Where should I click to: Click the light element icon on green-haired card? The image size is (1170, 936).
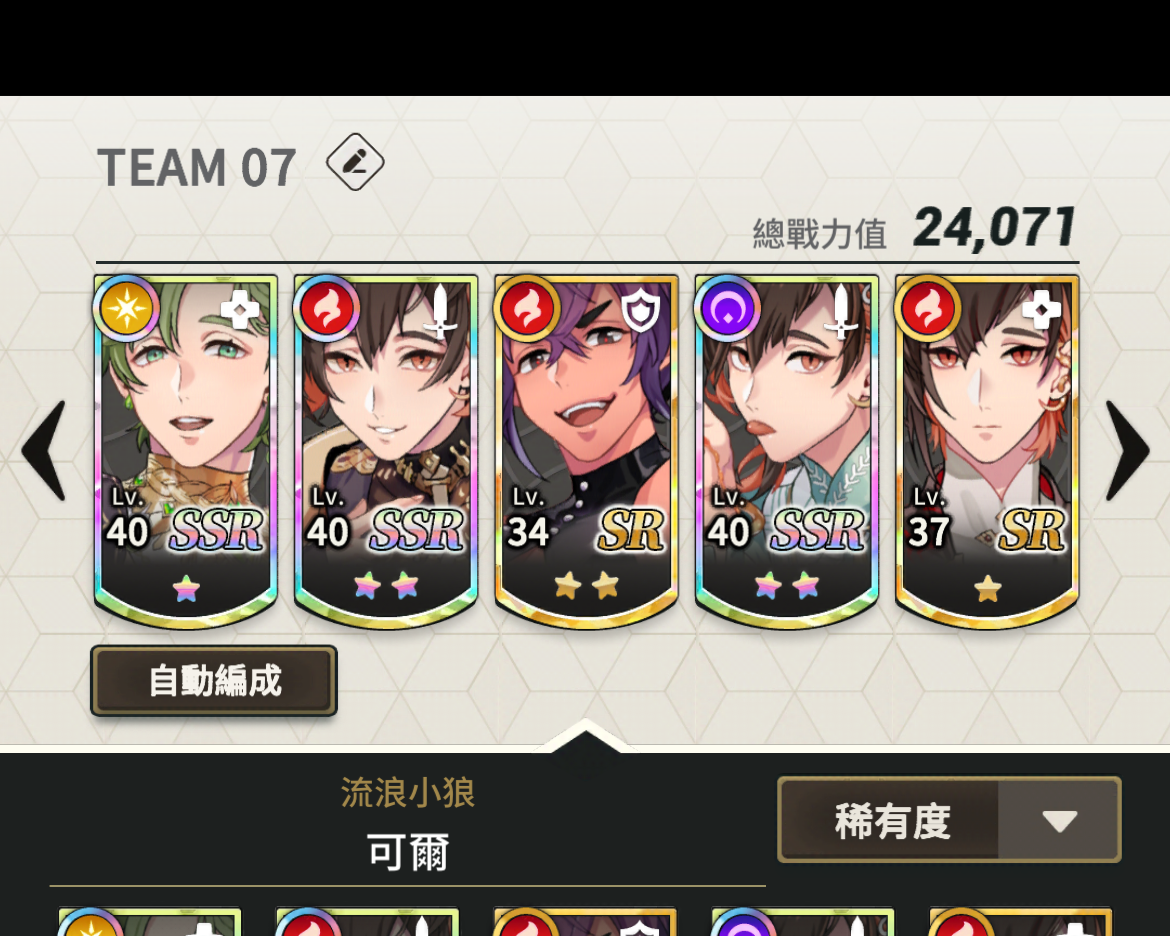pyautogui.click(x=126, y=308)
